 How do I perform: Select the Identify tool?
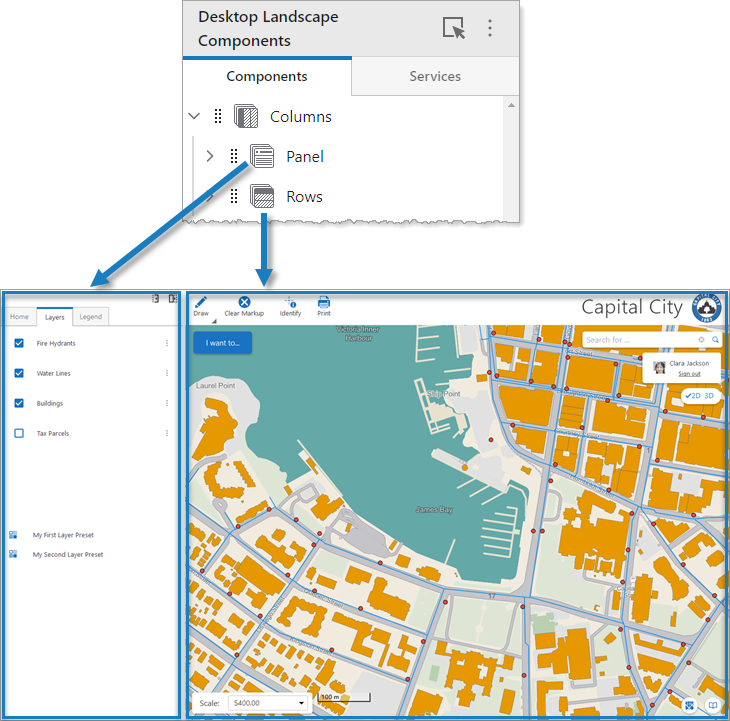tap(290, 302)
